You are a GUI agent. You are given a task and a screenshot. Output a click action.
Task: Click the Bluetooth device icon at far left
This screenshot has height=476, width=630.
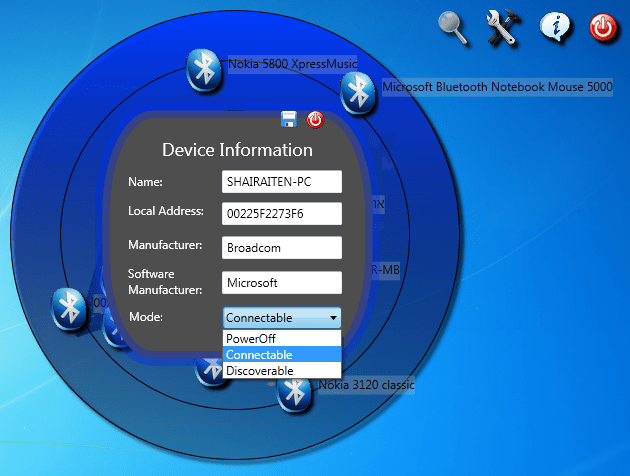click(69, 308)
